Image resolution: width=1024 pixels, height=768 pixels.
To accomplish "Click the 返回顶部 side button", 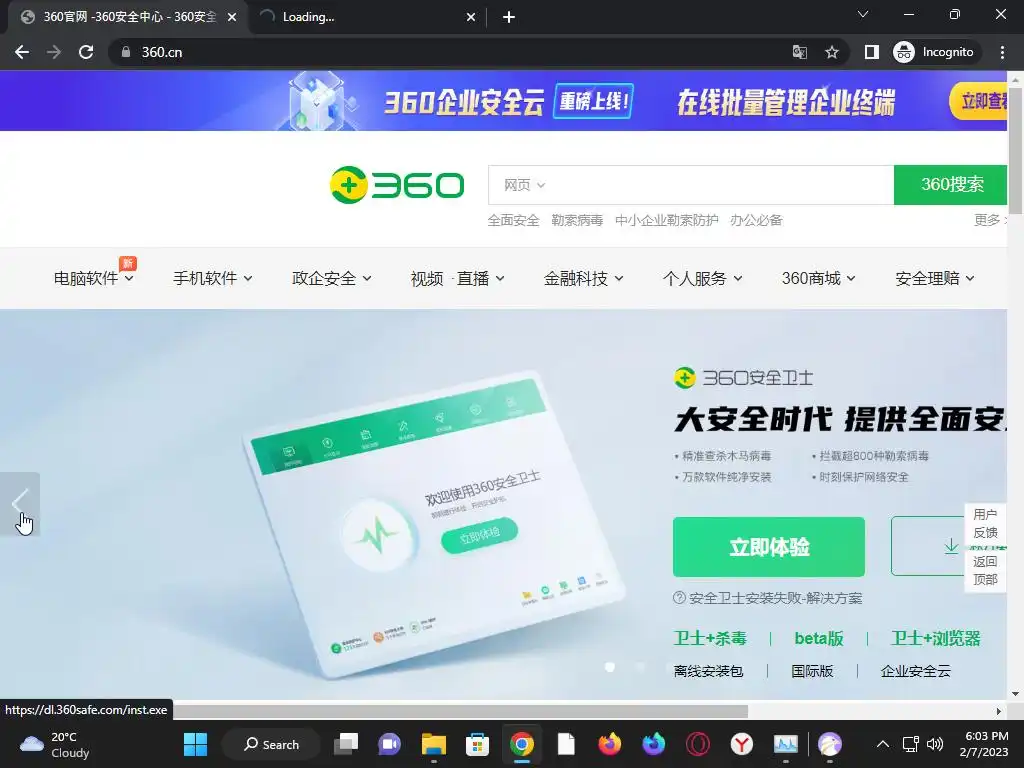I will 985,570.
